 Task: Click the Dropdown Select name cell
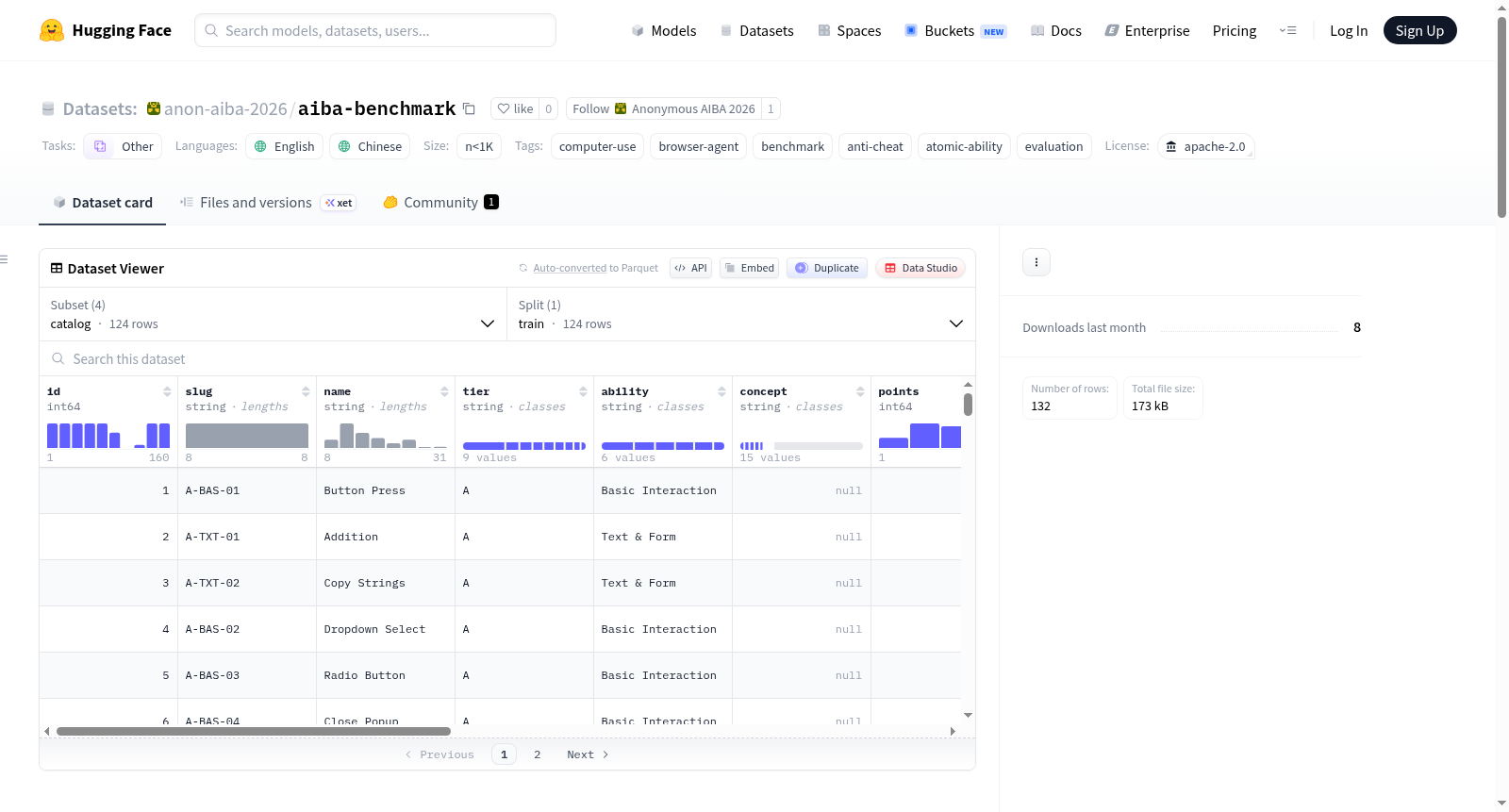pyautogui.click(x=386, y=629)
